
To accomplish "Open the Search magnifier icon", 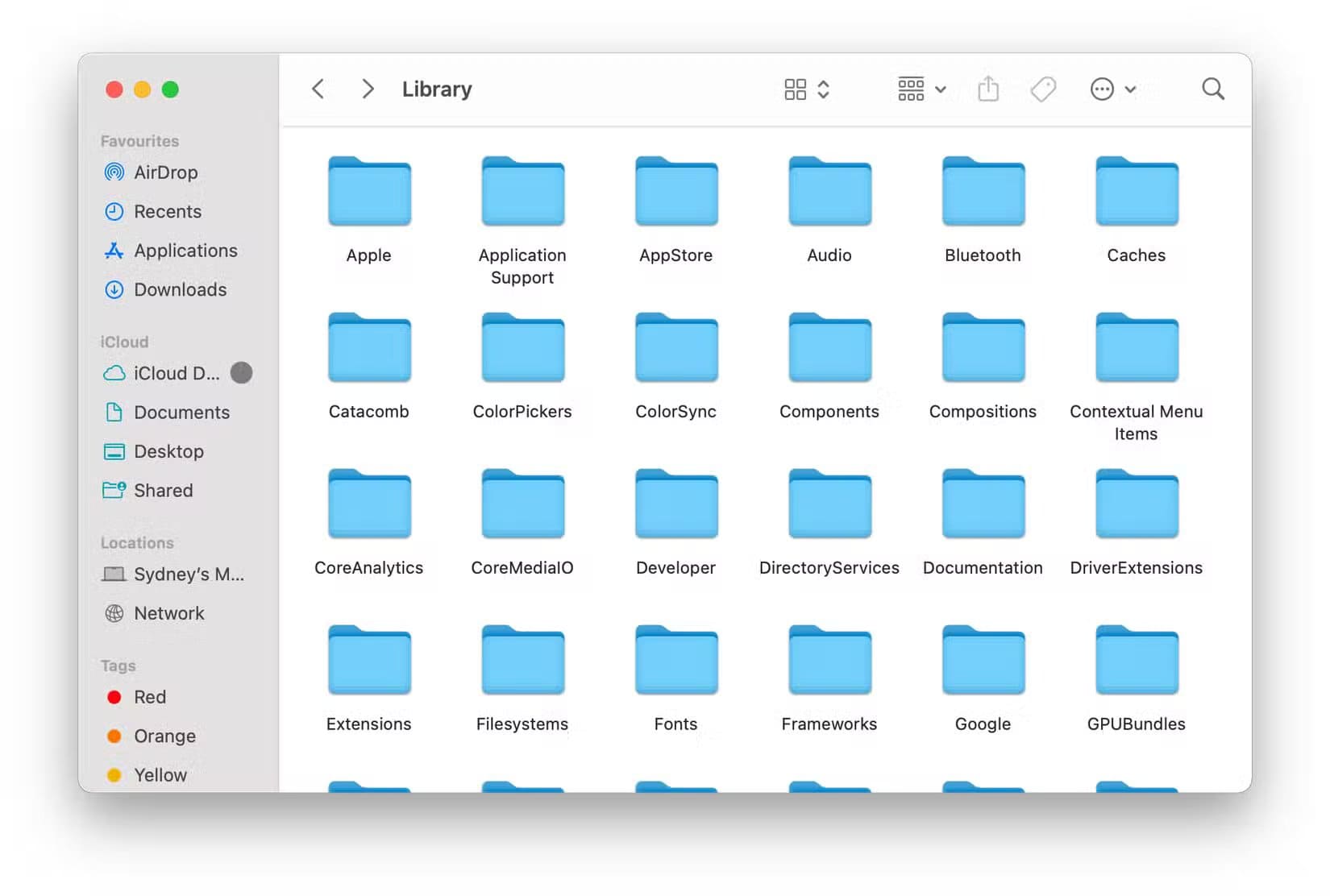I will (x=1212, y=89).
